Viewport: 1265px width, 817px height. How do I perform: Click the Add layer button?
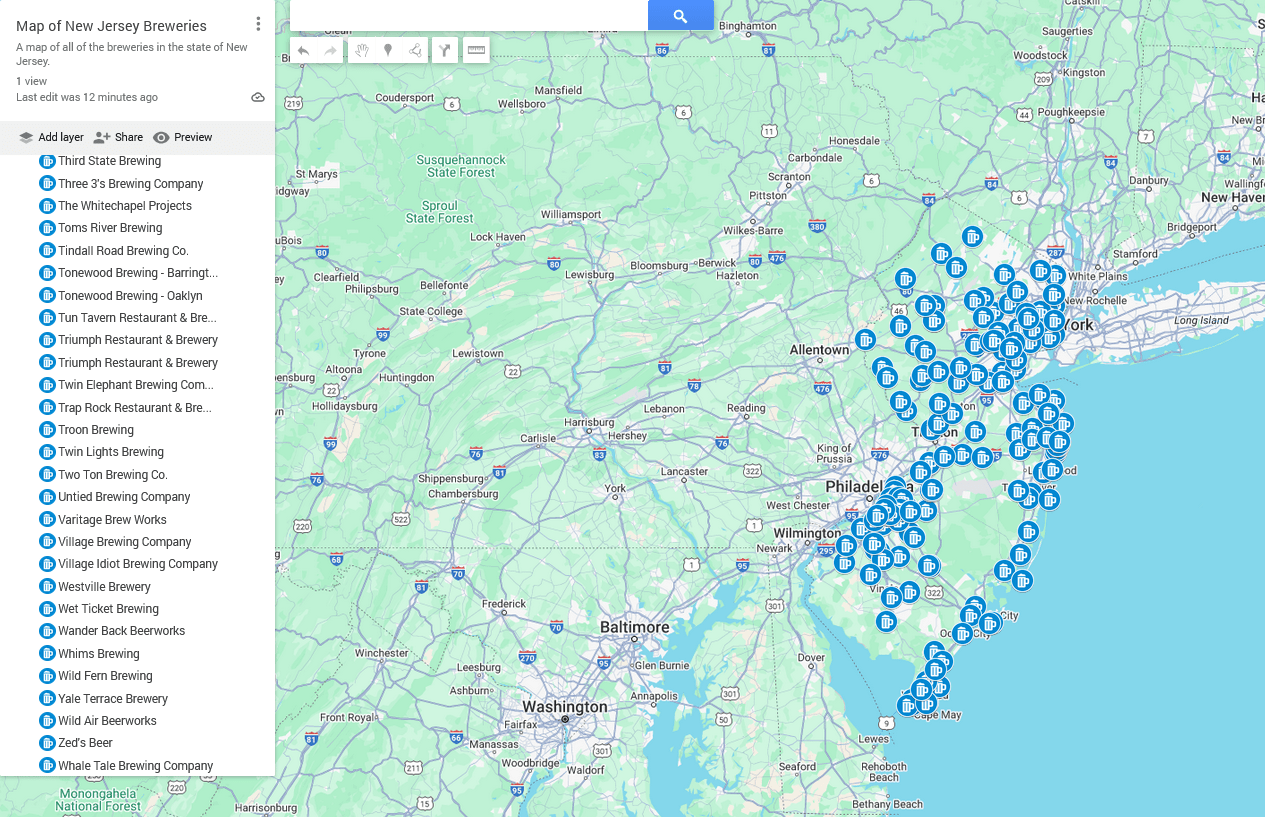pos(50,137)
